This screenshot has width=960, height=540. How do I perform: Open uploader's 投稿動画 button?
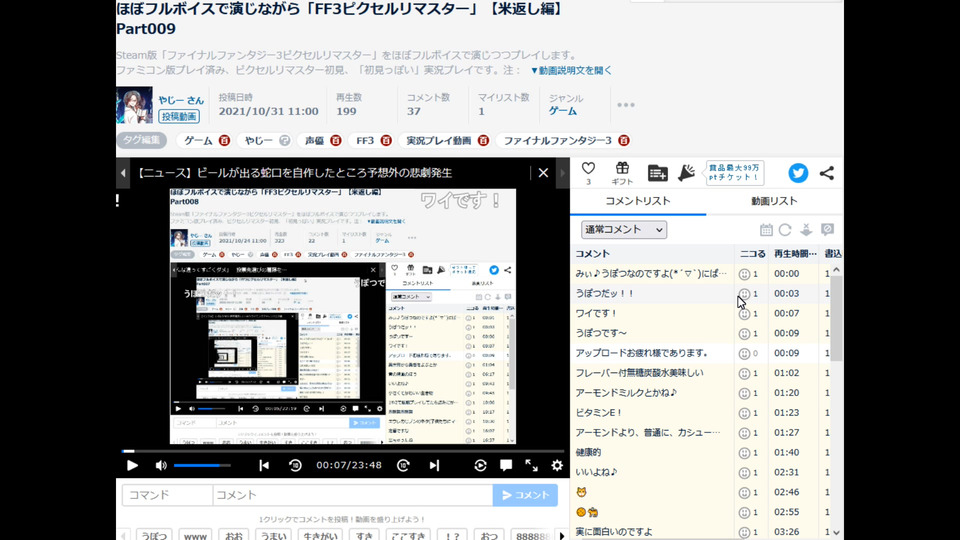point(179,116)
